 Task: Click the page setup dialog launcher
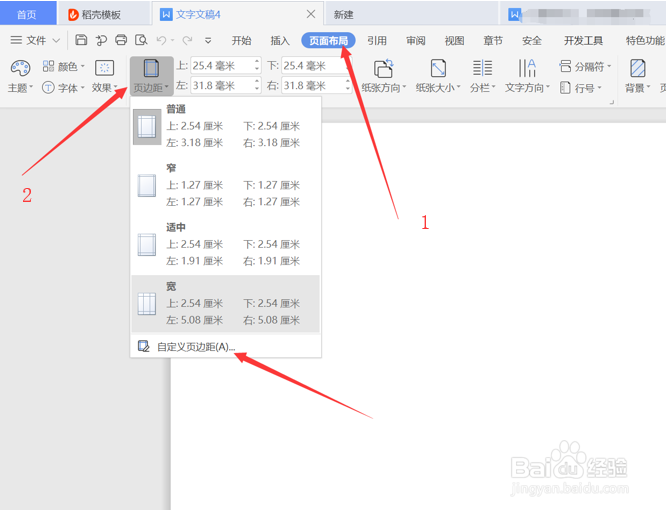(x=612, y=102)
